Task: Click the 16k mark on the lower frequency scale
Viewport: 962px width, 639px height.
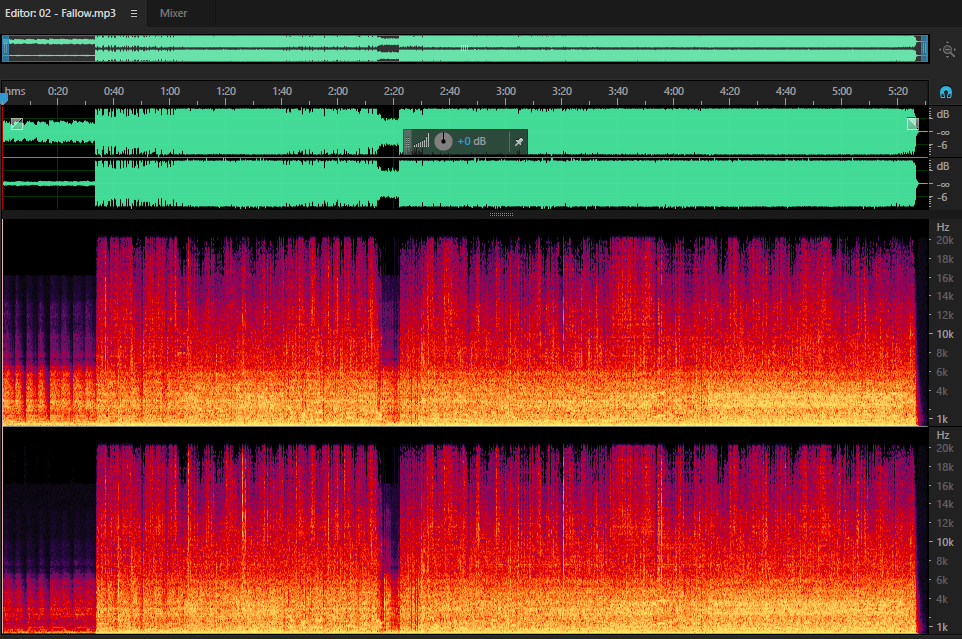Action: click(945, 486)
